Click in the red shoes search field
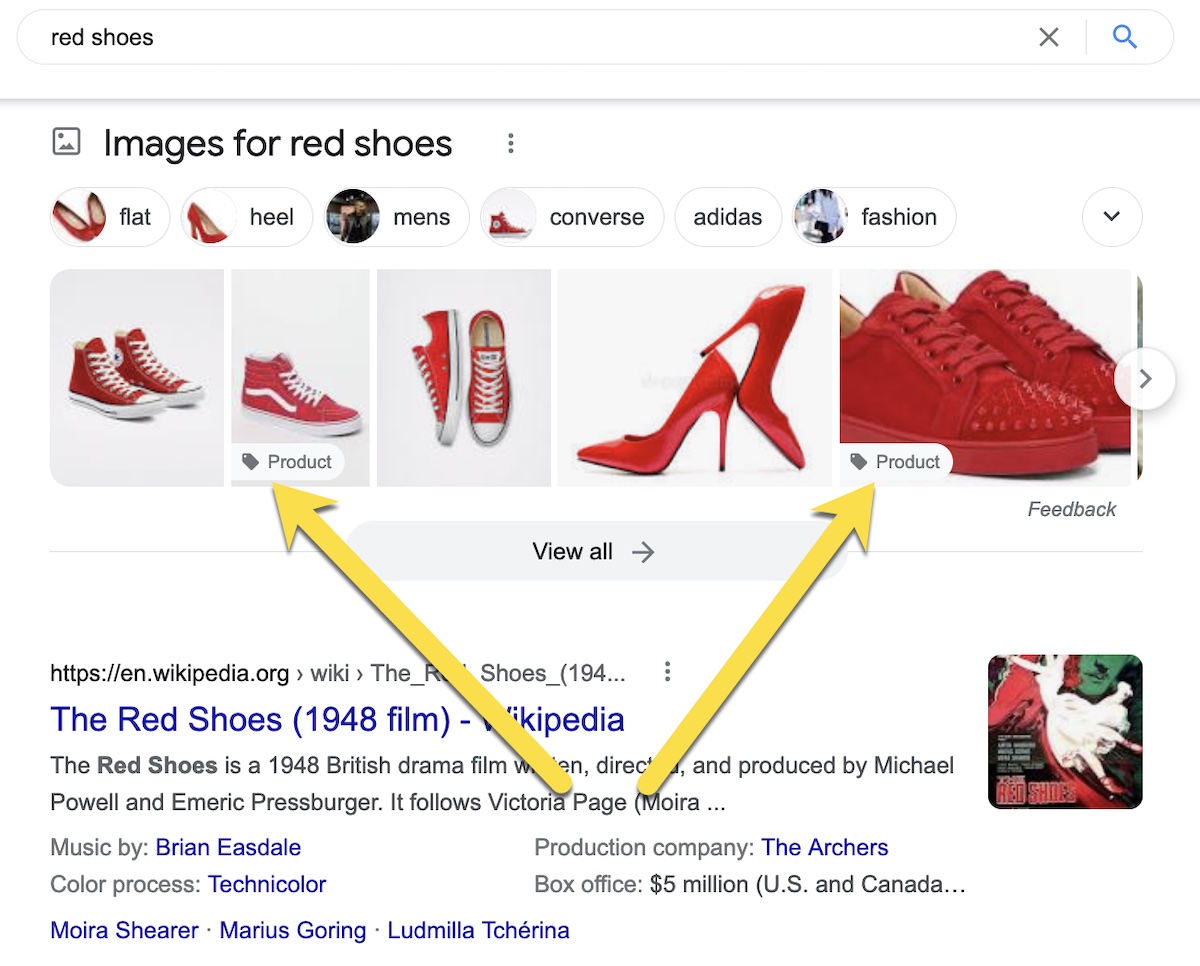The width and height of the screenshot is (1200, 966). click(x=500, y=38)
